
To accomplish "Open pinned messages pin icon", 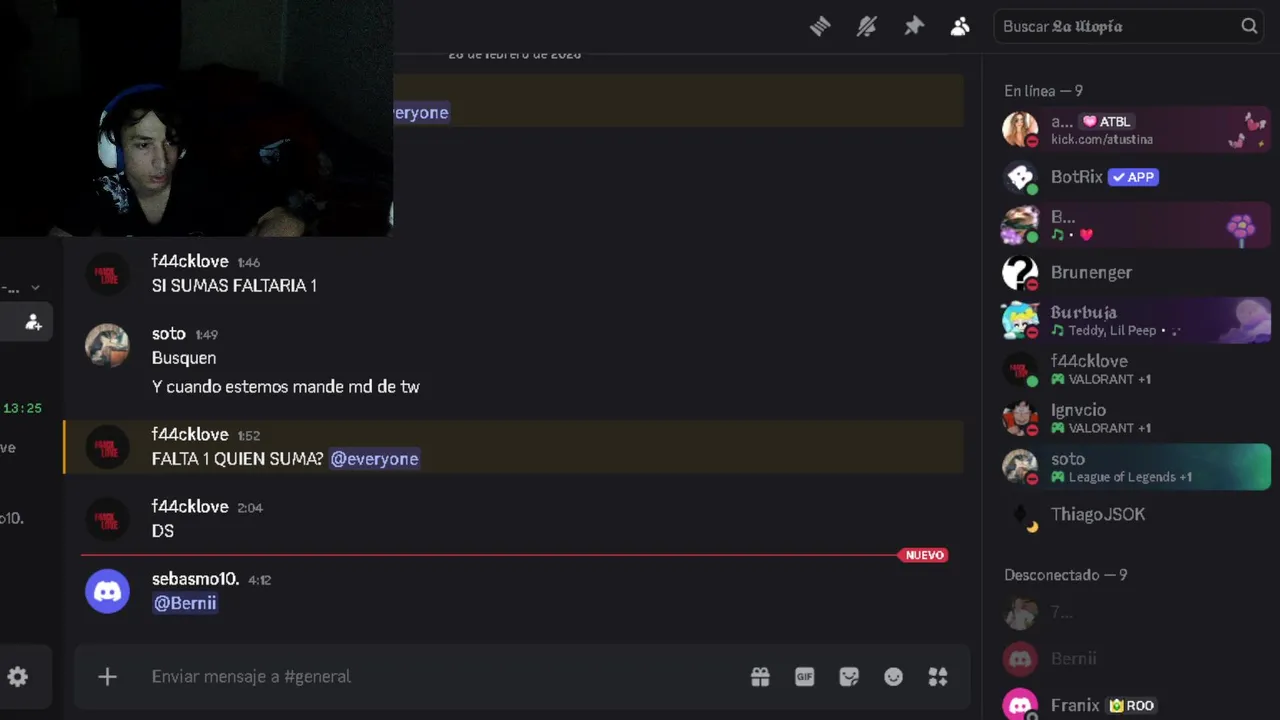I will [914, 27].
